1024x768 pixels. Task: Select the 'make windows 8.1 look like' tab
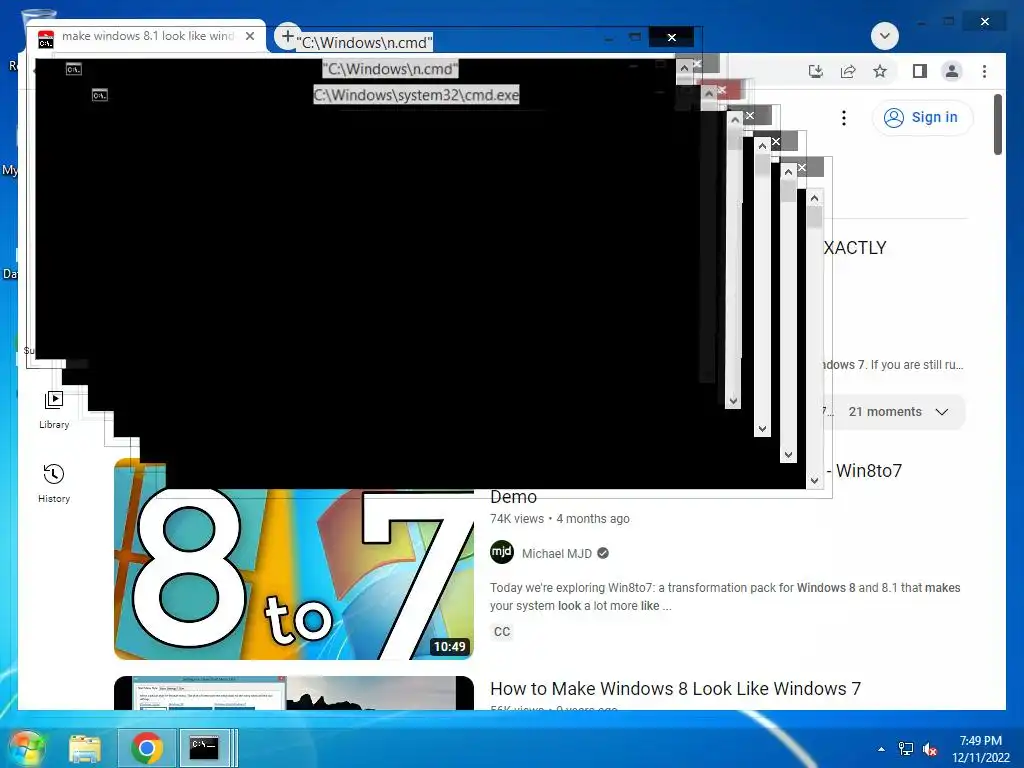tap(147, 37)
